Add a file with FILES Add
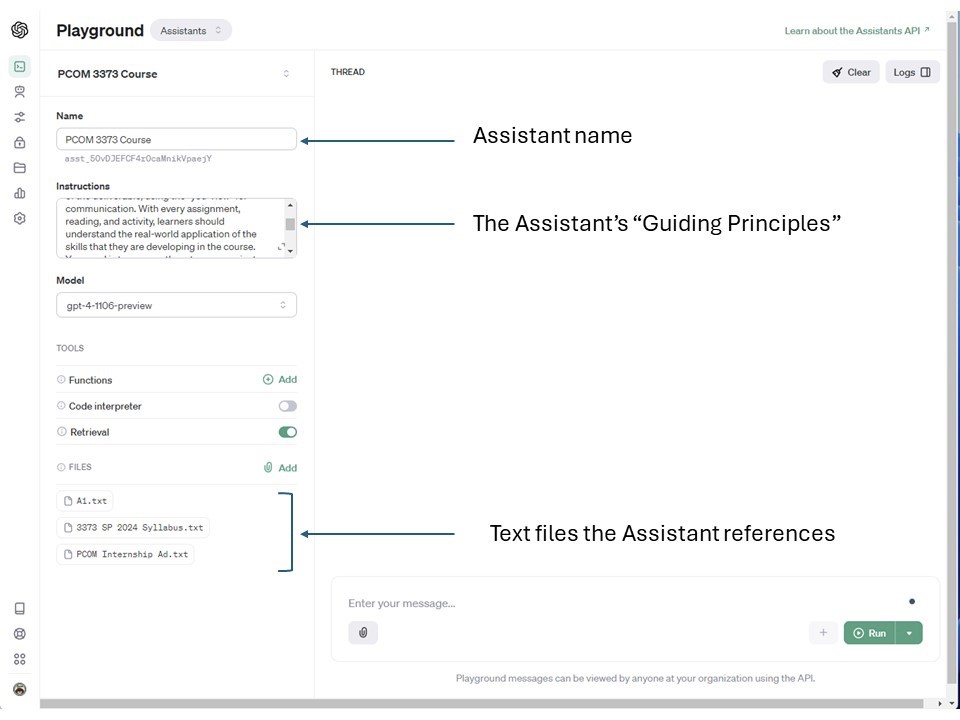 280,468
